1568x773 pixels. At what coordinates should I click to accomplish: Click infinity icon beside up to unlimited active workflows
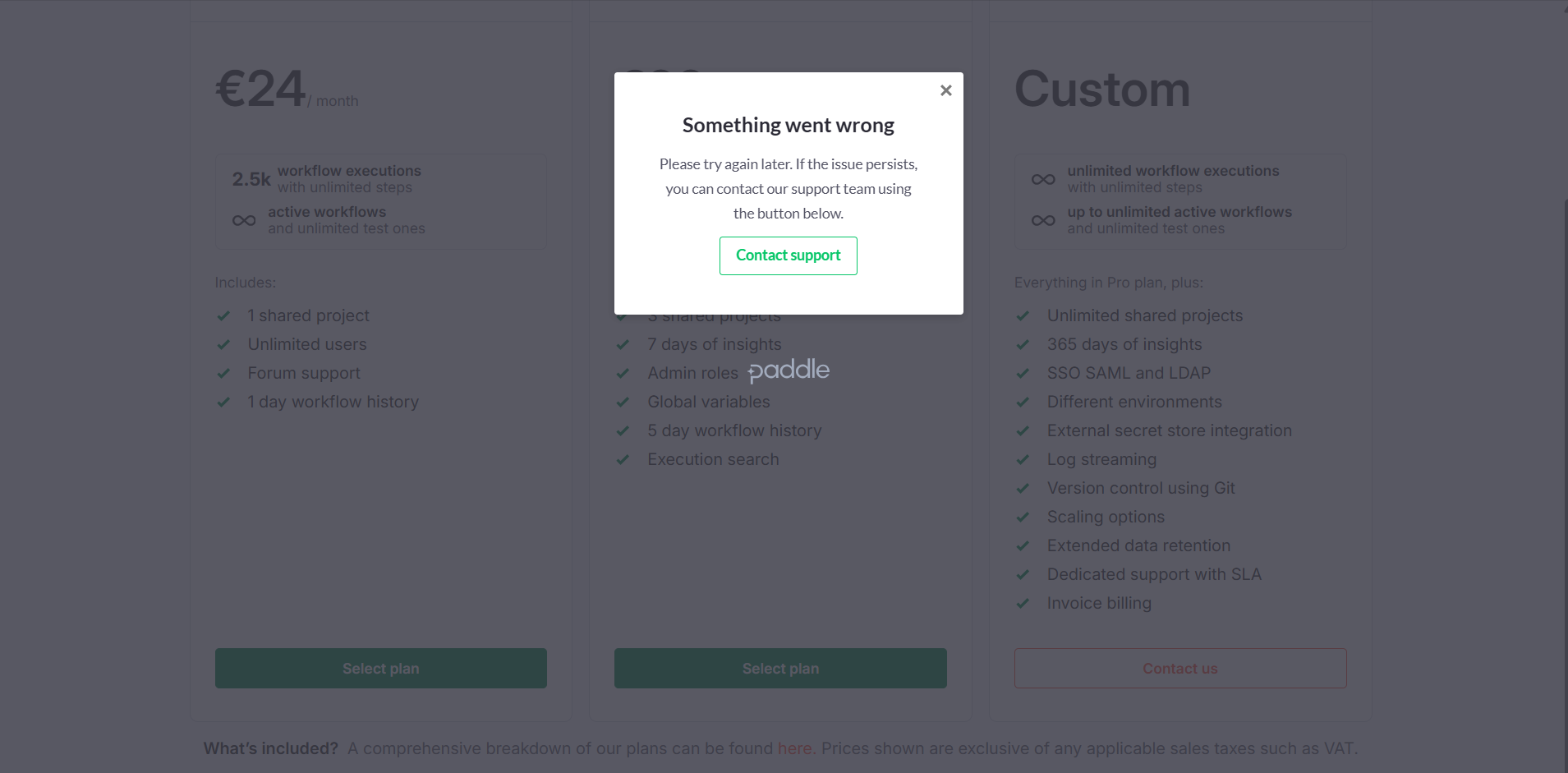1043,220
